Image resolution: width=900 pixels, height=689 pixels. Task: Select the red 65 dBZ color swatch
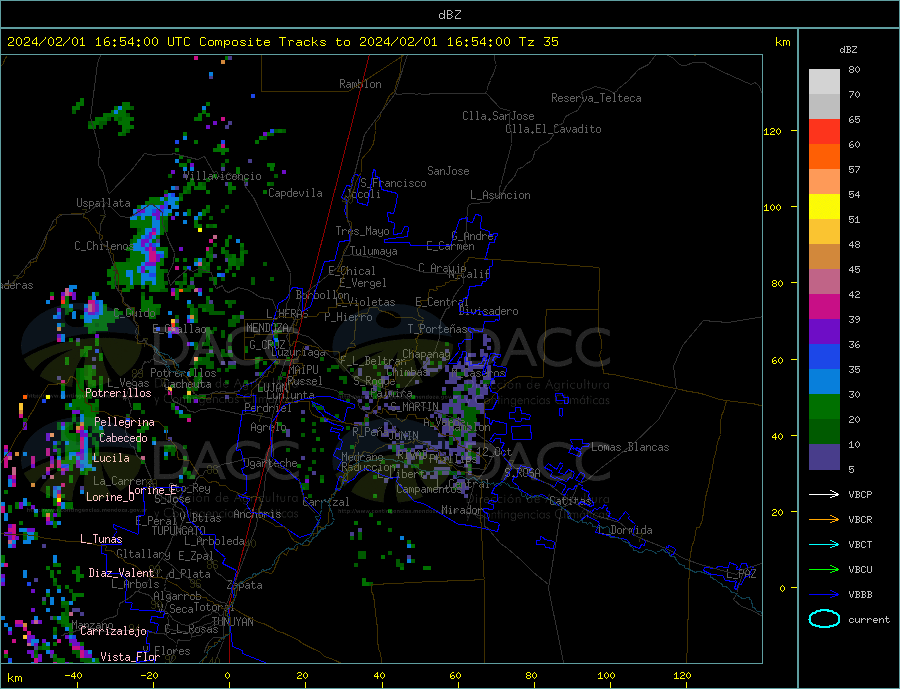[824, 131]
